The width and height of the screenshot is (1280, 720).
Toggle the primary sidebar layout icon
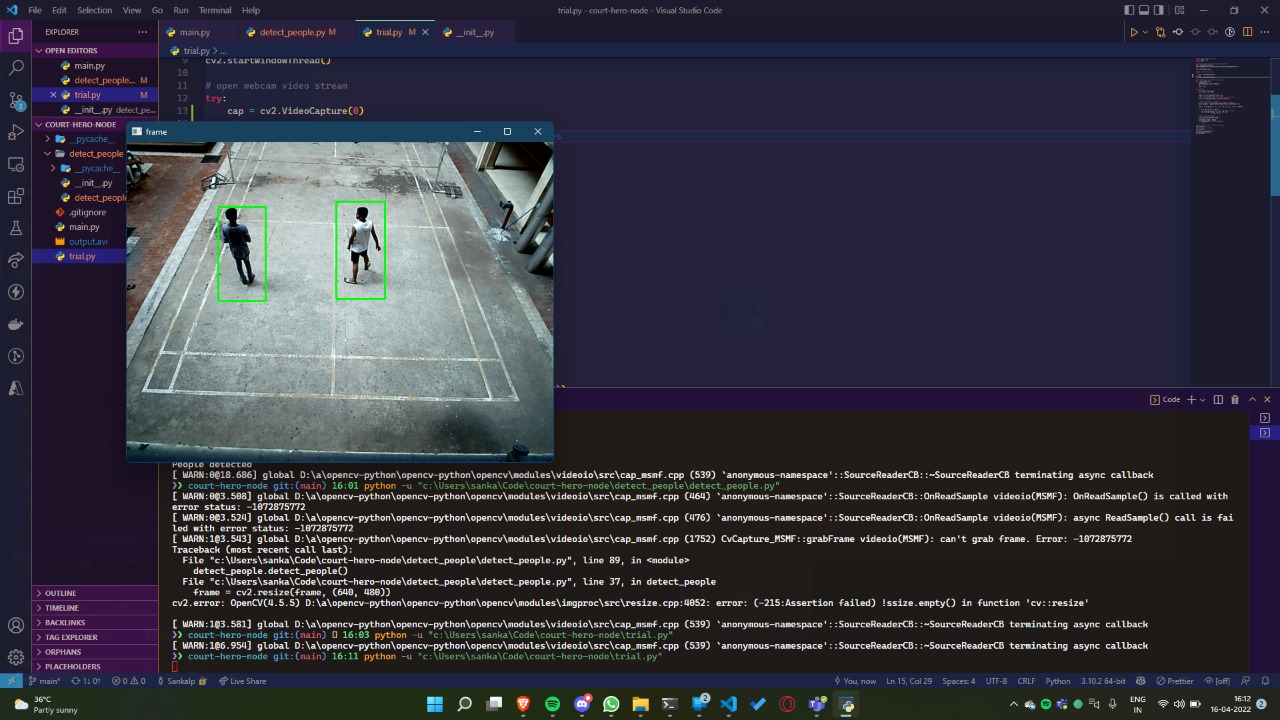point(1129,10)
